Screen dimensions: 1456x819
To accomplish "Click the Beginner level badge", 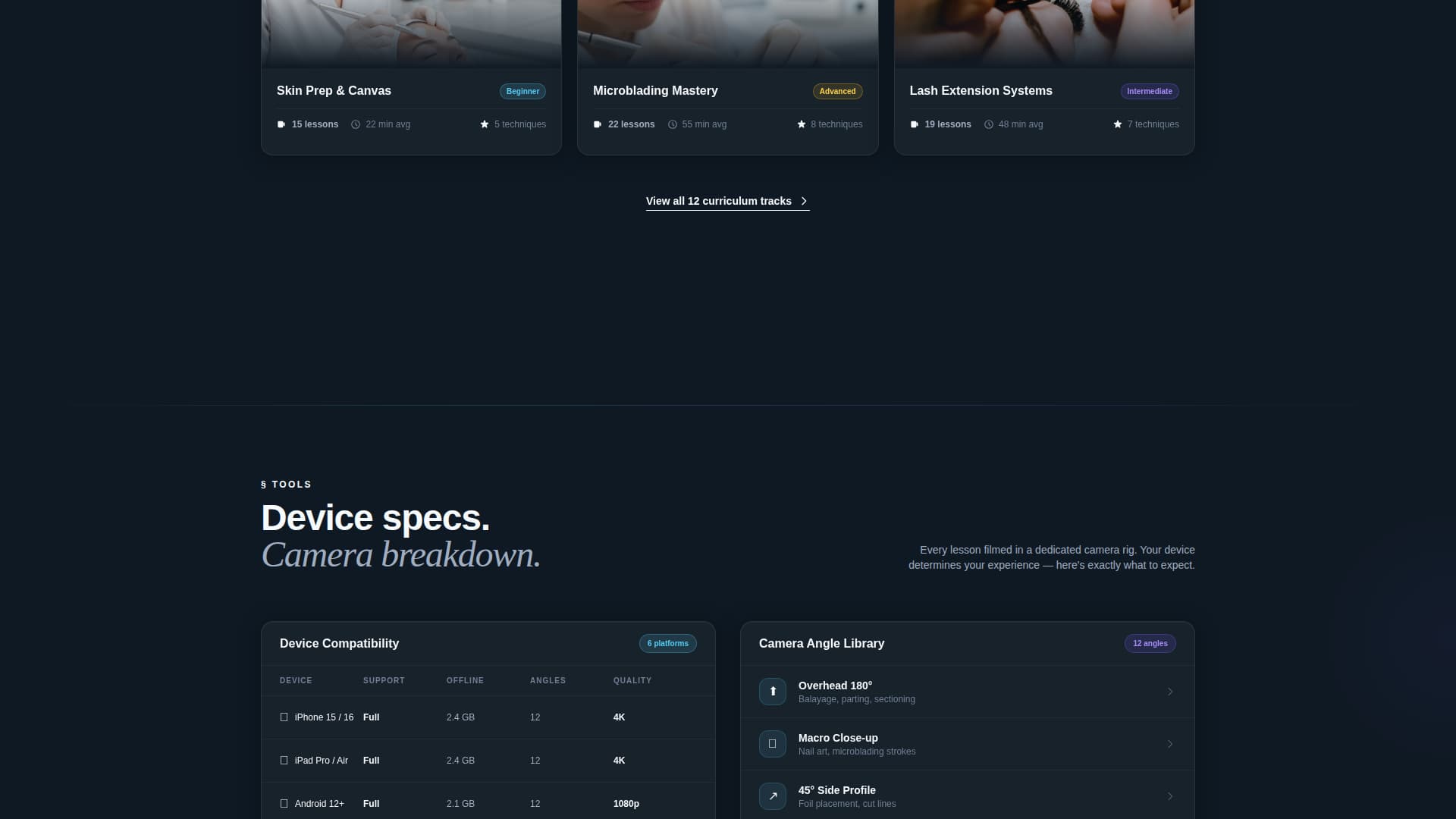I will [522, 91].
